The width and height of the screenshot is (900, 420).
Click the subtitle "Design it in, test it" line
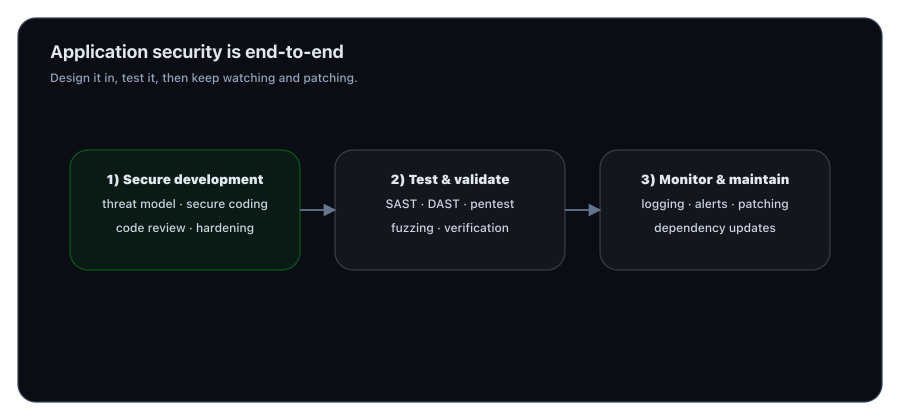pyautogui.click(x=203, y=78)
